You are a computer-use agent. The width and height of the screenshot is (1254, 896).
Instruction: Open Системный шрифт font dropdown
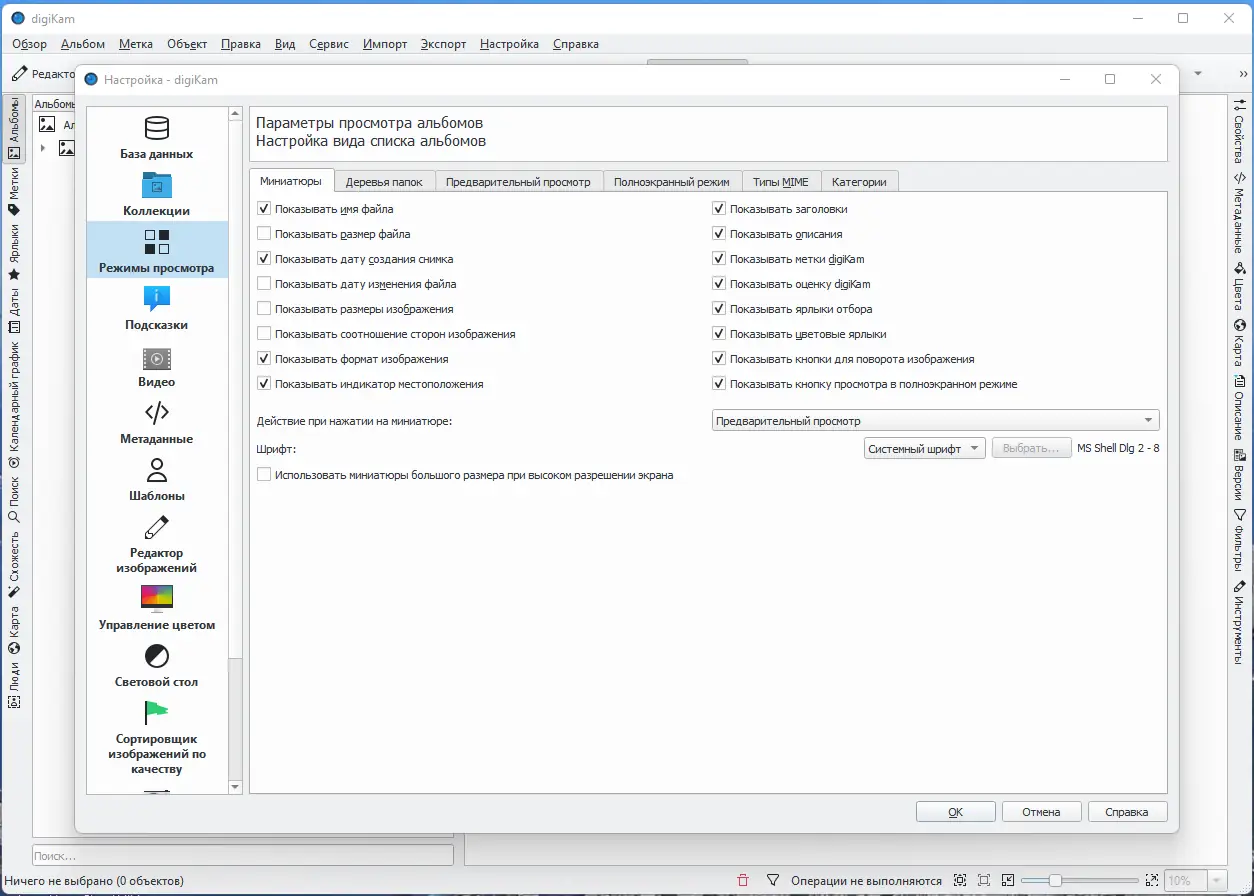click(x=925, y=448)
